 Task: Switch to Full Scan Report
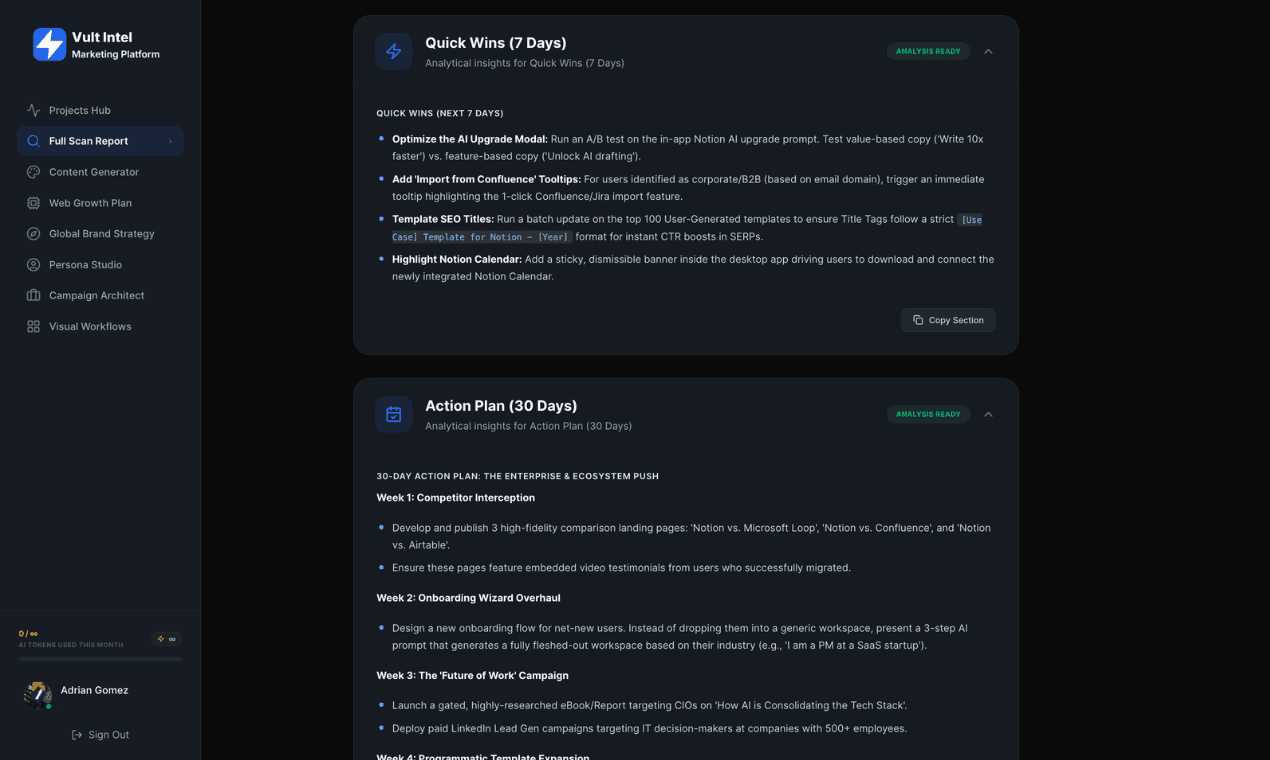click(x=87, y=141)
